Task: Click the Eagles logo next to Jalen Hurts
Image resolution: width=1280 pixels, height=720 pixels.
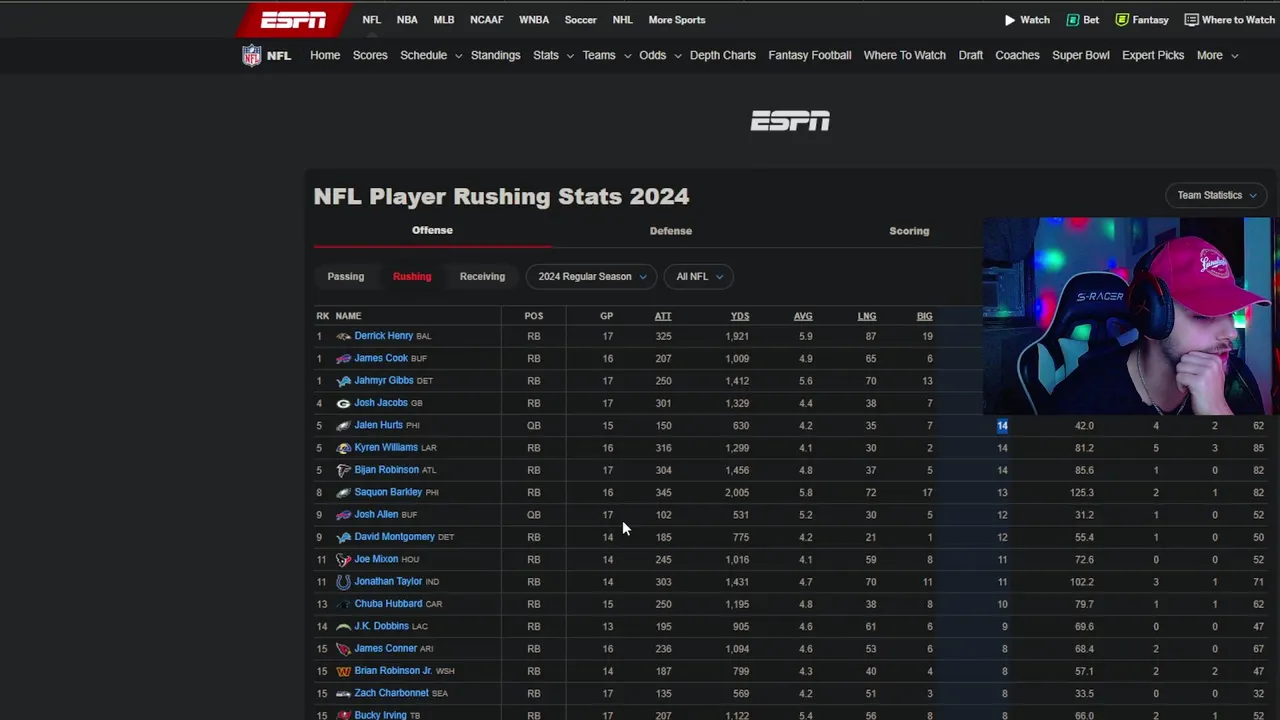Action: tap(343, 425)
